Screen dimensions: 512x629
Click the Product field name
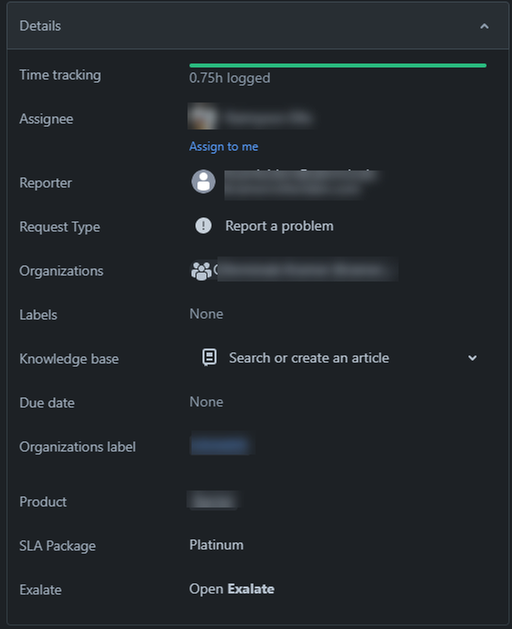pos(43,502)
